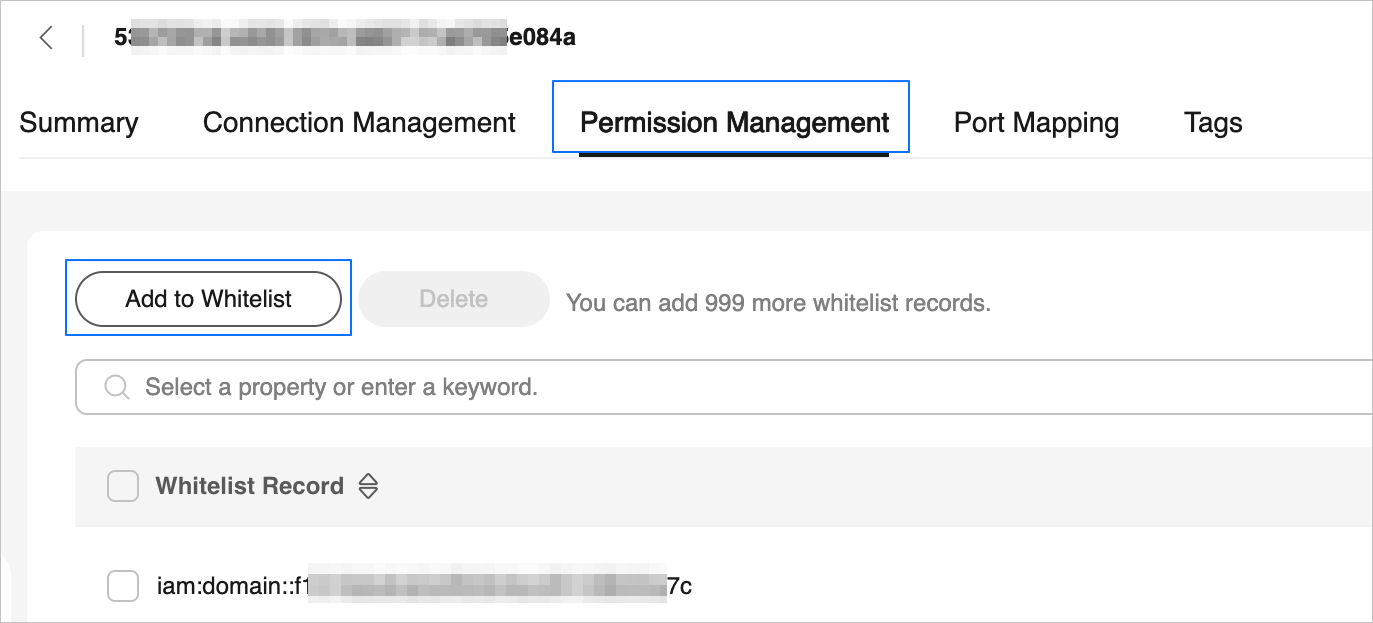Open the Tags tab
The height and width of the screenshot is (623, 1373).
tap(1213, 123)
